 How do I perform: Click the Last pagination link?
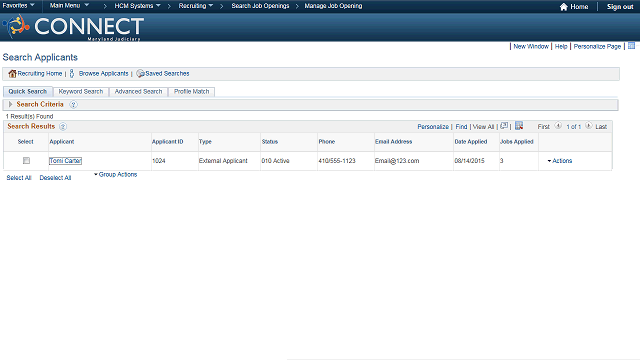pyautogui.click(x=601, y=127)
